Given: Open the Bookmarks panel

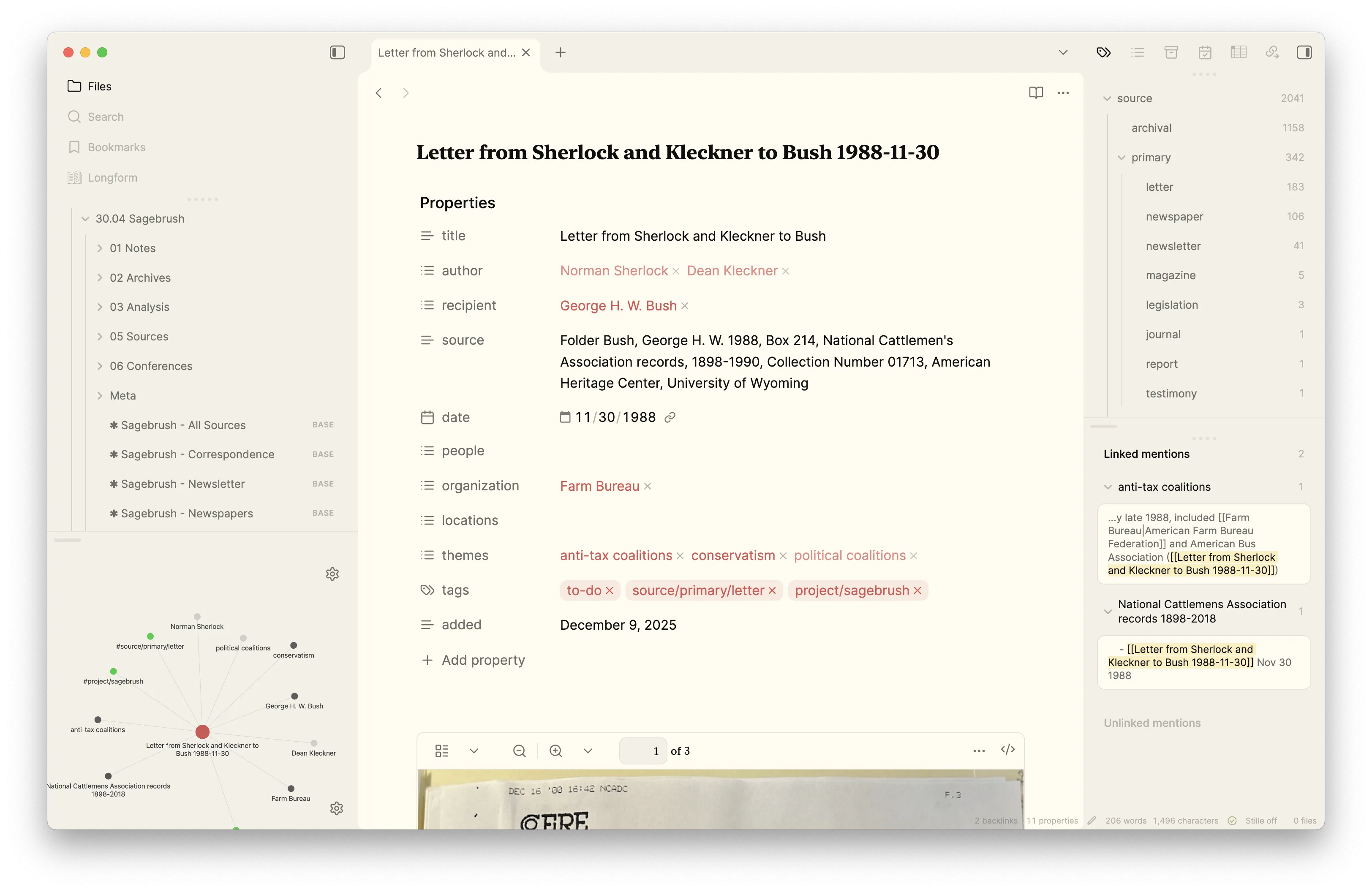Looking at the screenshot, I should [117, 147].
